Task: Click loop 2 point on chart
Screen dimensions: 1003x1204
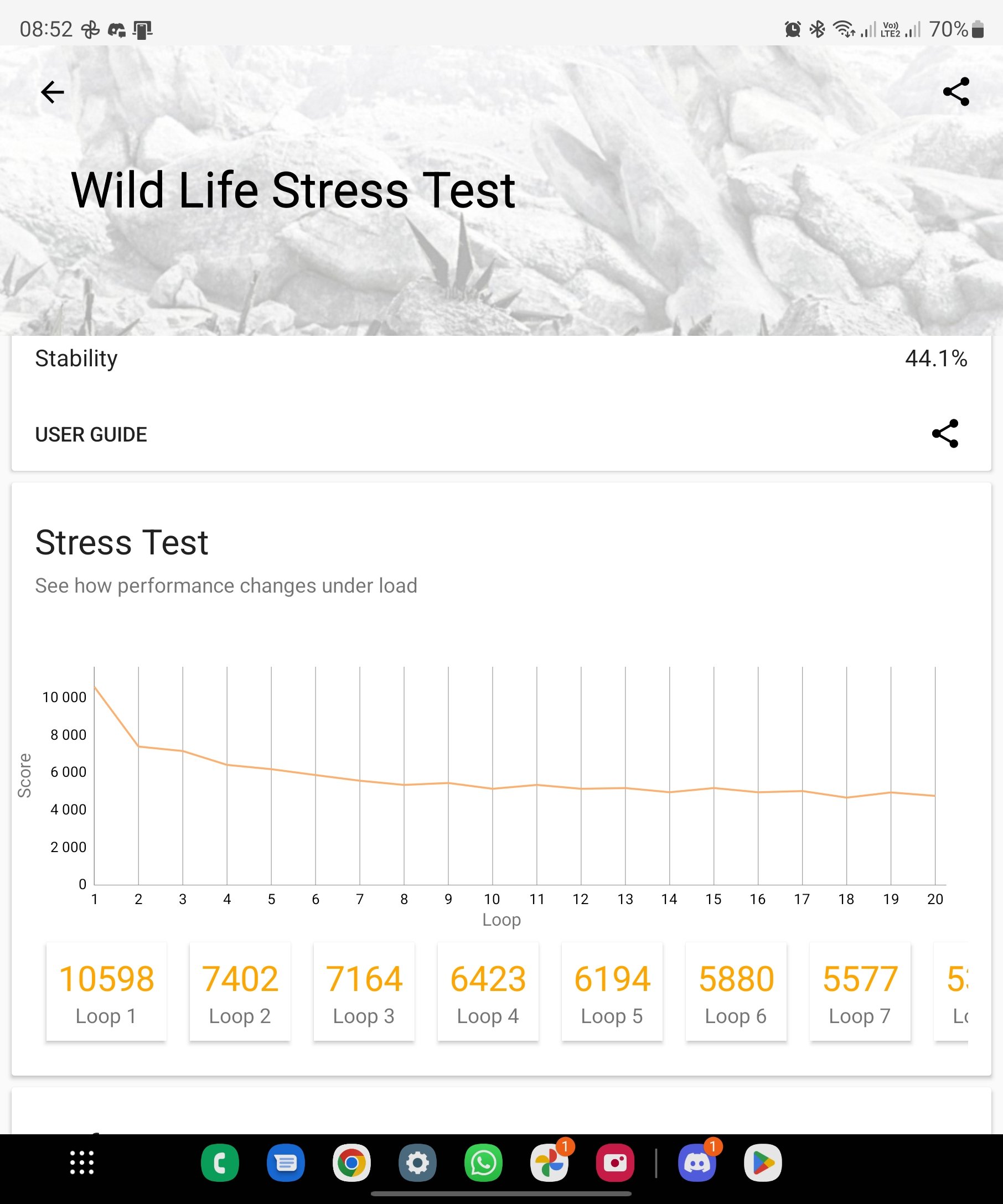Action: coord(138,746)
